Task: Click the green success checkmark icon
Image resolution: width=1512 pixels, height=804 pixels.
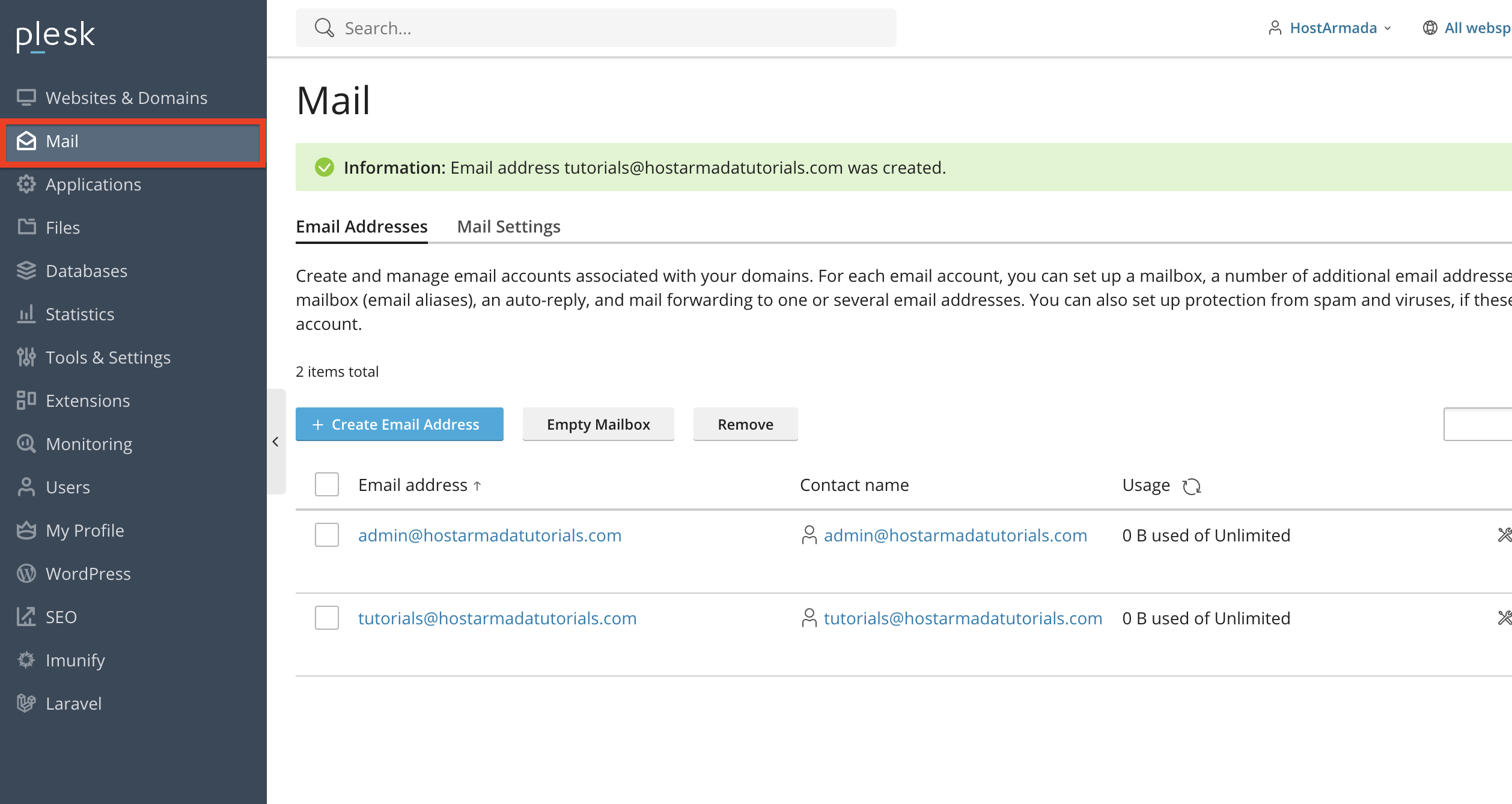Action: click(325, 167)
